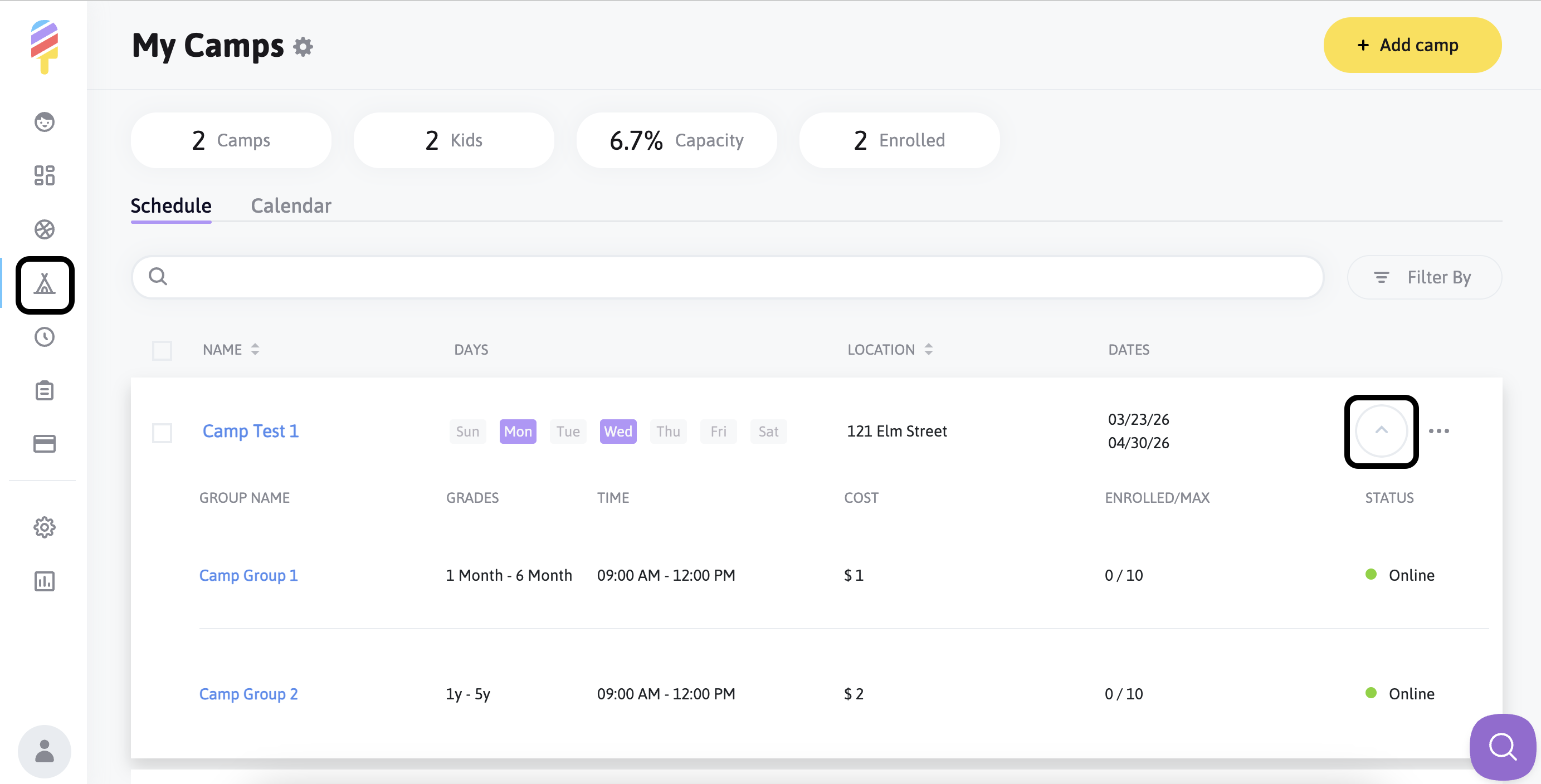Switch to the Calendar tab
This screenshot has width=1541, height=784.
point(291,205)
